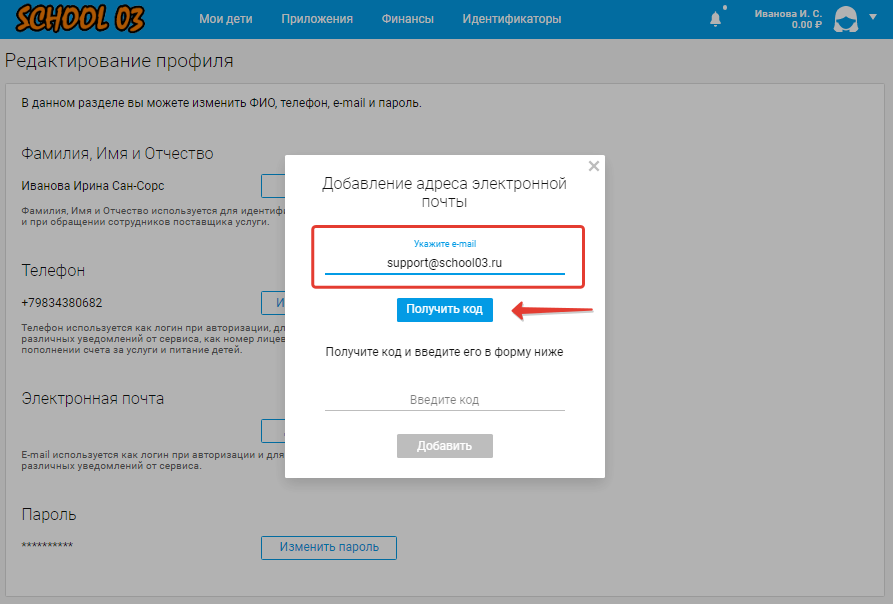Open the Приложения menu
The image size is (893, 604).
[317, 19]
